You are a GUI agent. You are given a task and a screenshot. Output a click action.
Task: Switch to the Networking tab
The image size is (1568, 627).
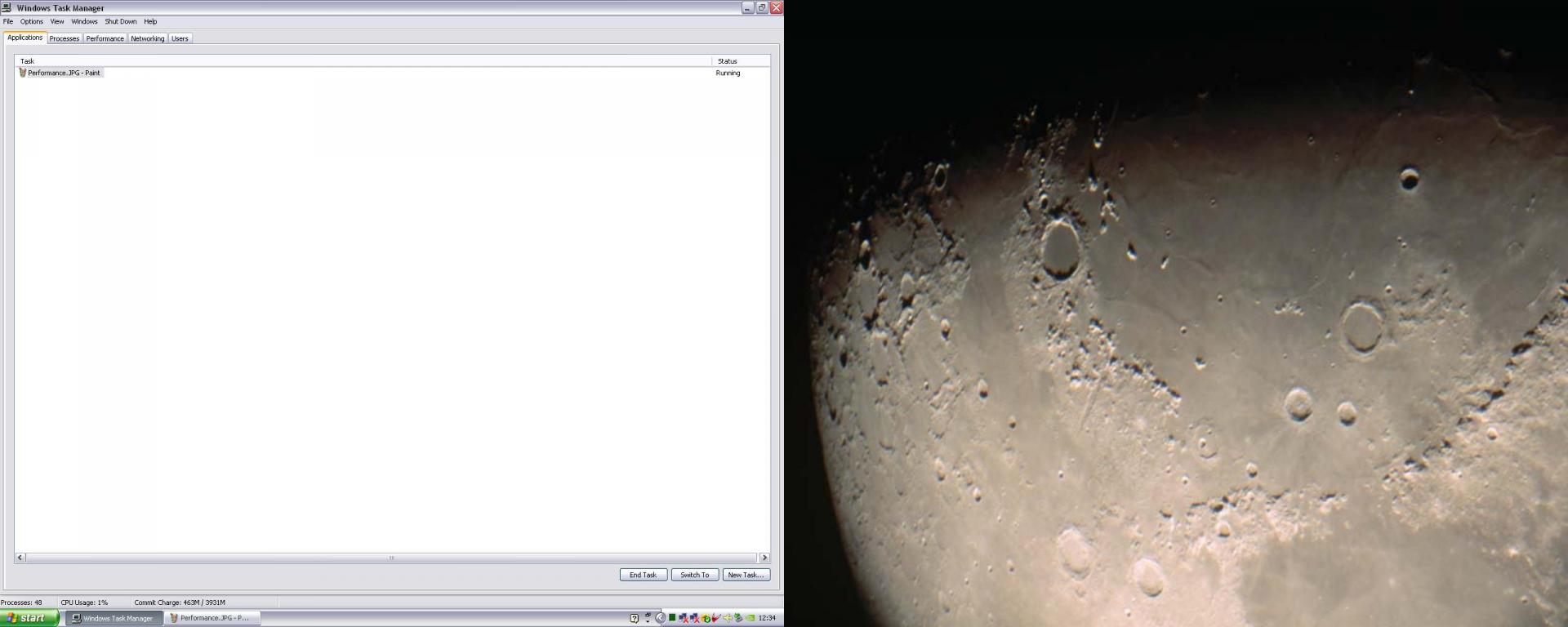[x=148, y=38]
